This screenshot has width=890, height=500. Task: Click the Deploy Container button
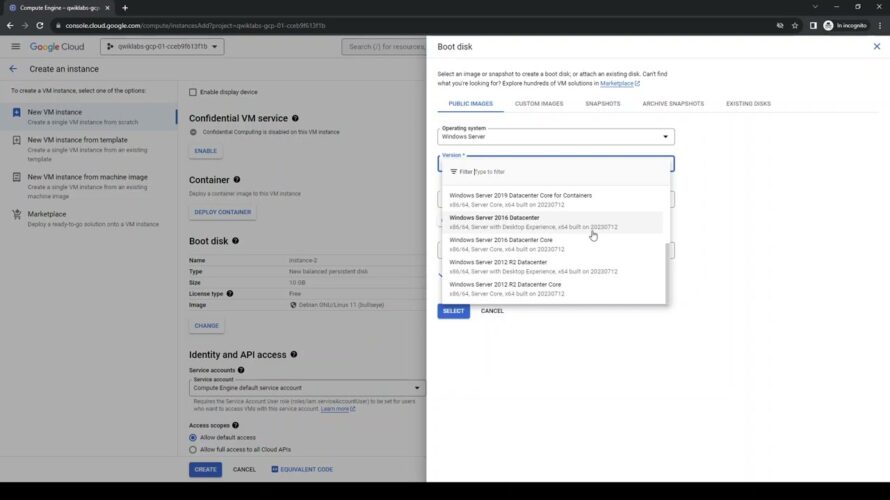pyautogui.click(x=222, y=212)
